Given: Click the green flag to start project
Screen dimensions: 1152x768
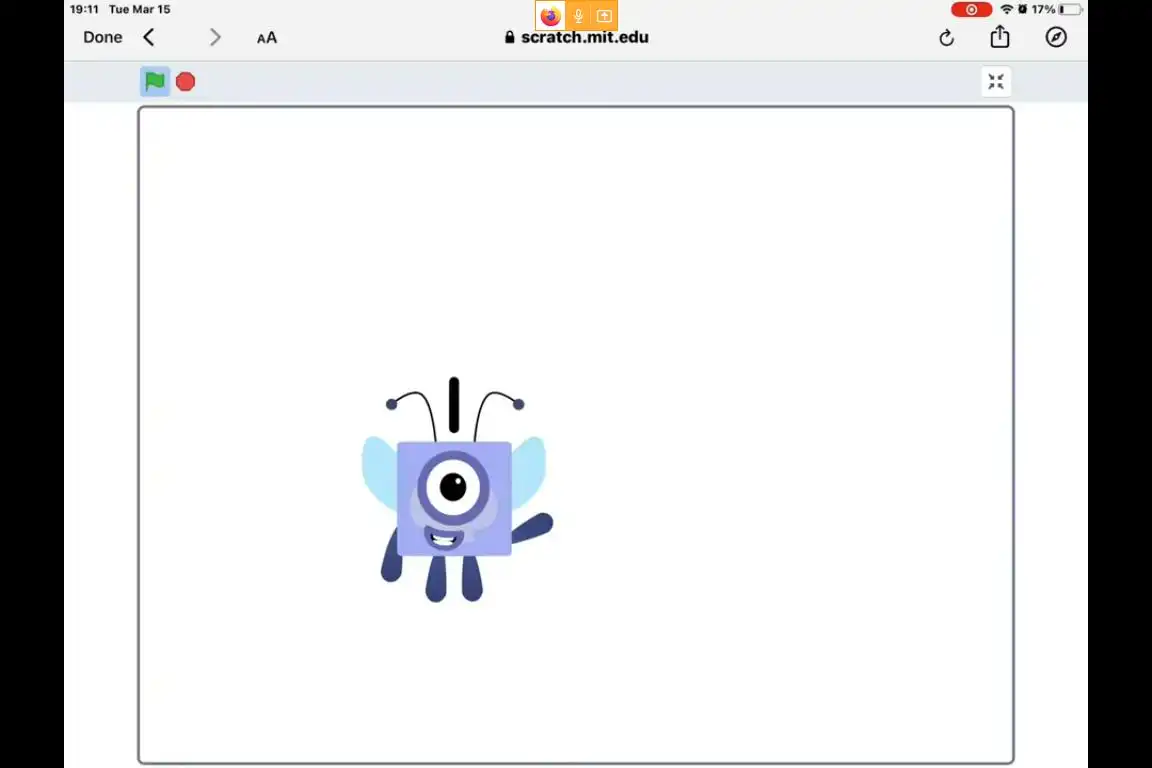Looking at the screenshot, I should click(x=155, y=82).
